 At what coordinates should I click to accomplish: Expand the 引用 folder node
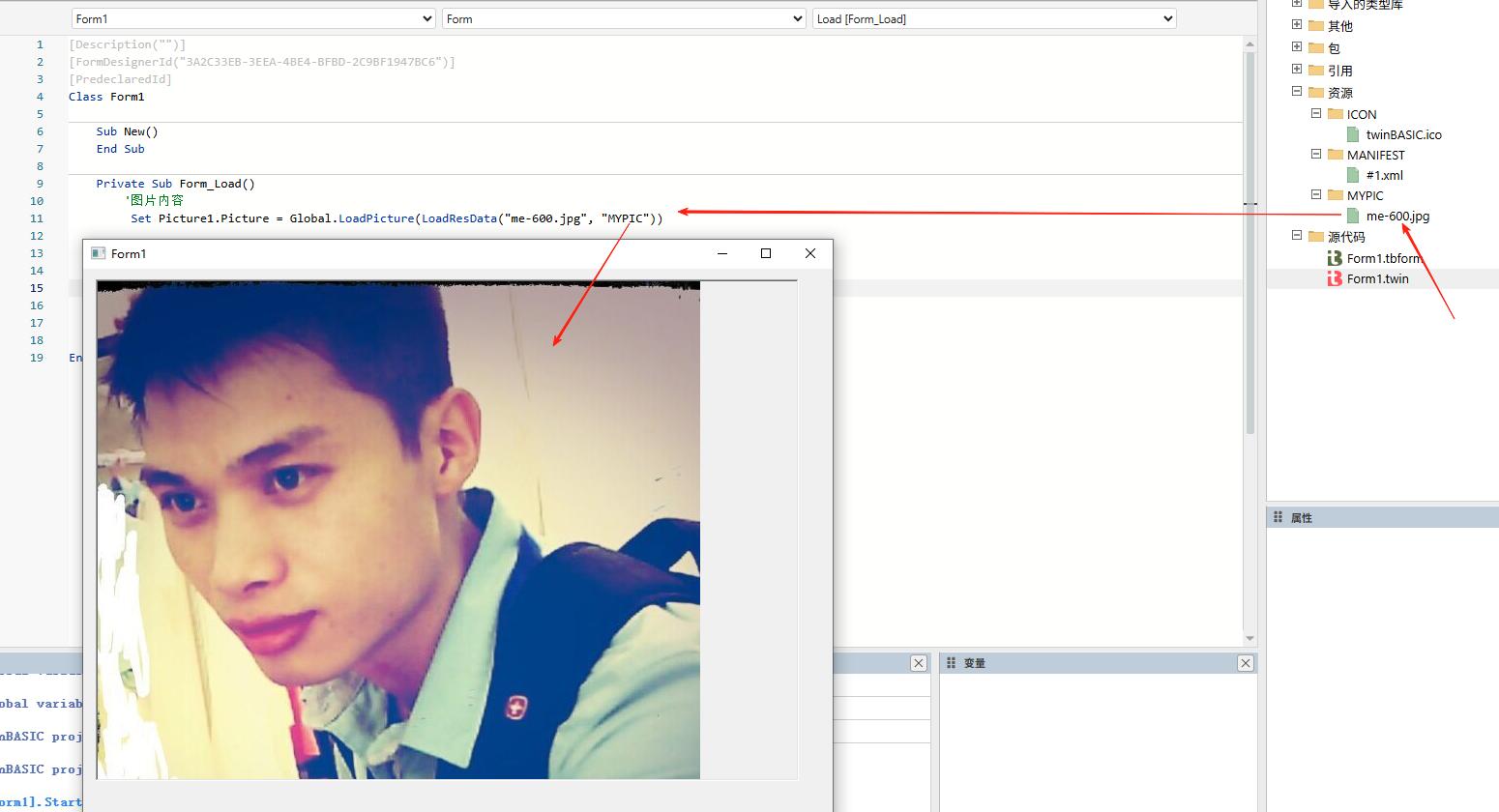click(1297, 70)
